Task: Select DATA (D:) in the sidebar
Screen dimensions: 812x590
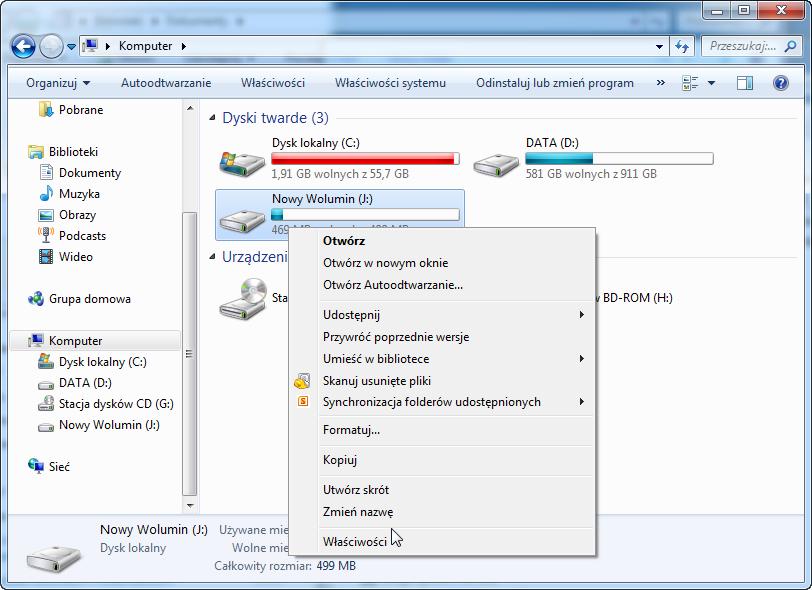Action: 85,383
